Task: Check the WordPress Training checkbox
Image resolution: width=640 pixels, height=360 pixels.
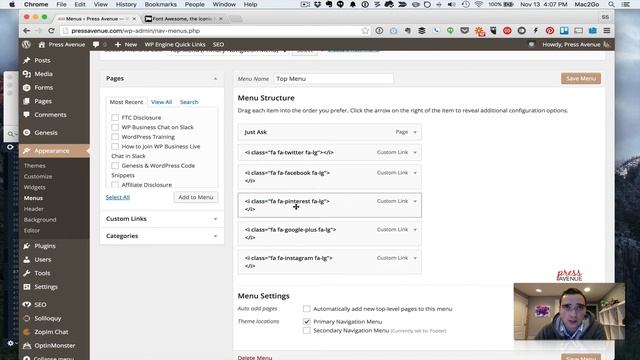Action: pos(115,137)
